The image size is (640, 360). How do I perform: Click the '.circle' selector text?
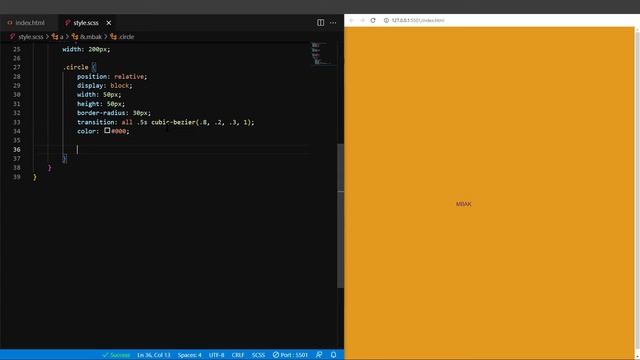pyautogui.click(x=76, y=67)
